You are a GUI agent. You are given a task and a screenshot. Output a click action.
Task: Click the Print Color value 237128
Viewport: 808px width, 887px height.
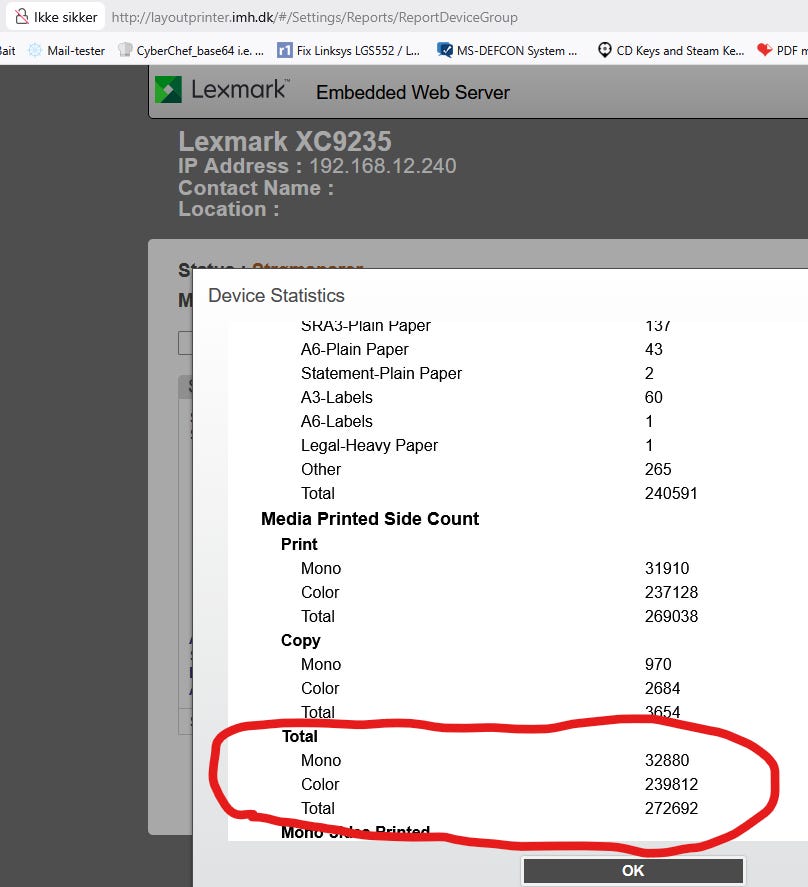[x=672, y=592]
